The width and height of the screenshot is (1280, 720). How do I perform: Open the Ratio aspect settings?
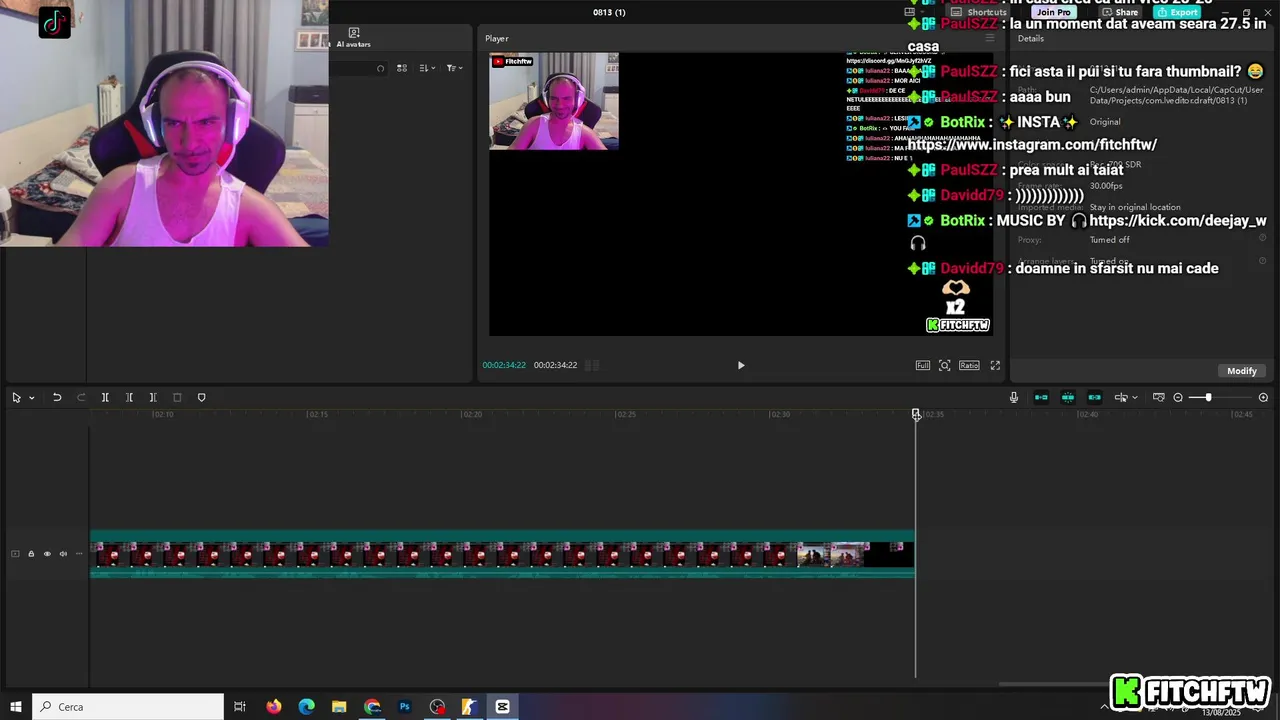[969, 366]
